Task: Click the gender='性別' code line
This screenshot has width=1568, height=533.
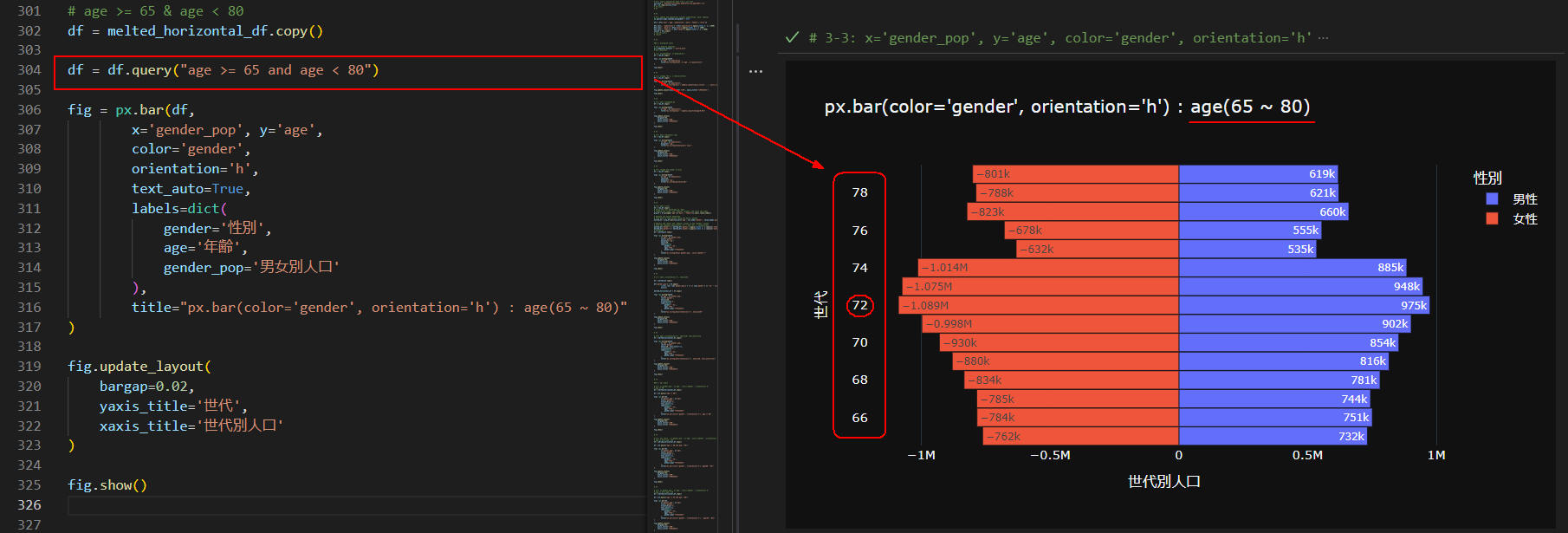Action: click(x=217, y=229)
